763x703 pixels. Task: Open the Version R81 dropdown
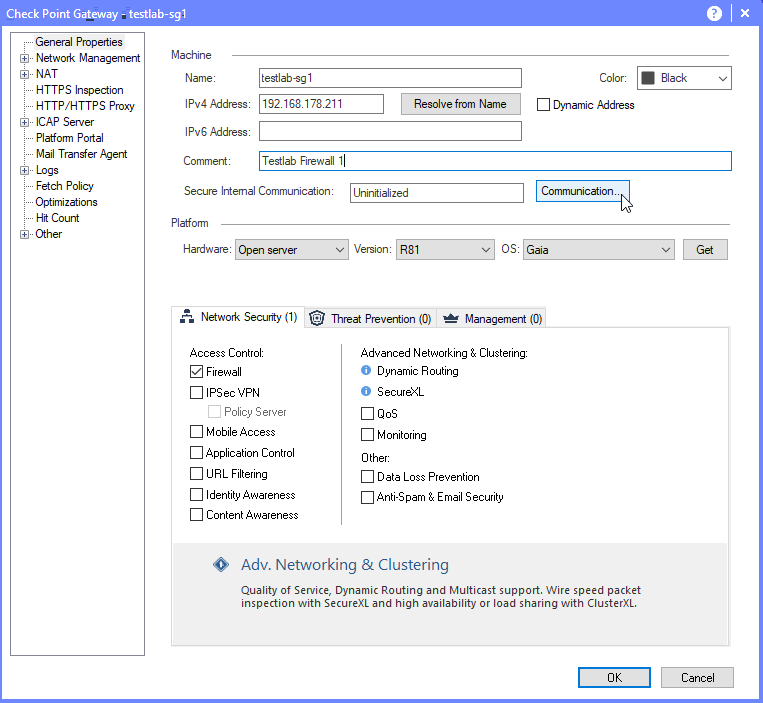point(445,250)
